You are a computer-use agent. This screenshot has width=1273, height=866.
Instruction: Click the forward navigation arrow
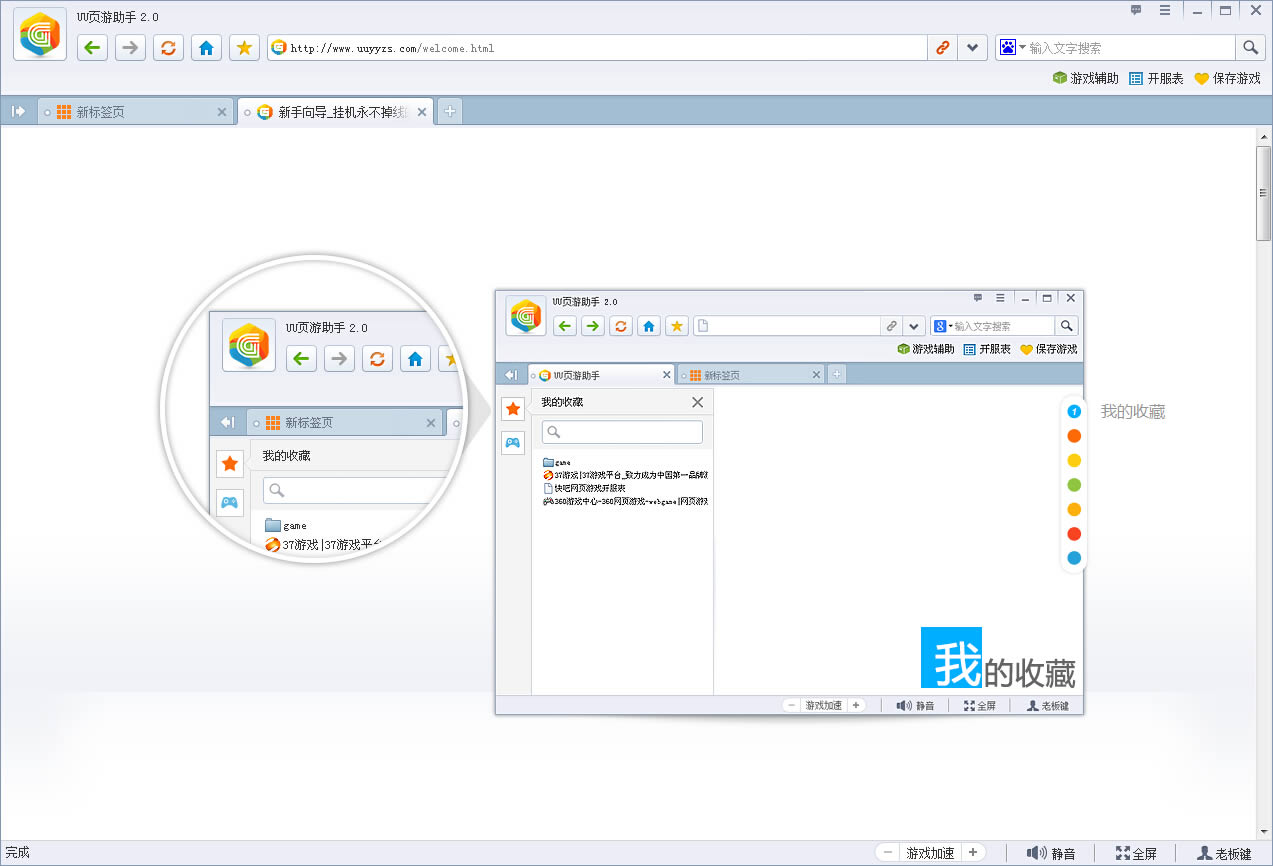pyautogui.click(x=130, y=48)
